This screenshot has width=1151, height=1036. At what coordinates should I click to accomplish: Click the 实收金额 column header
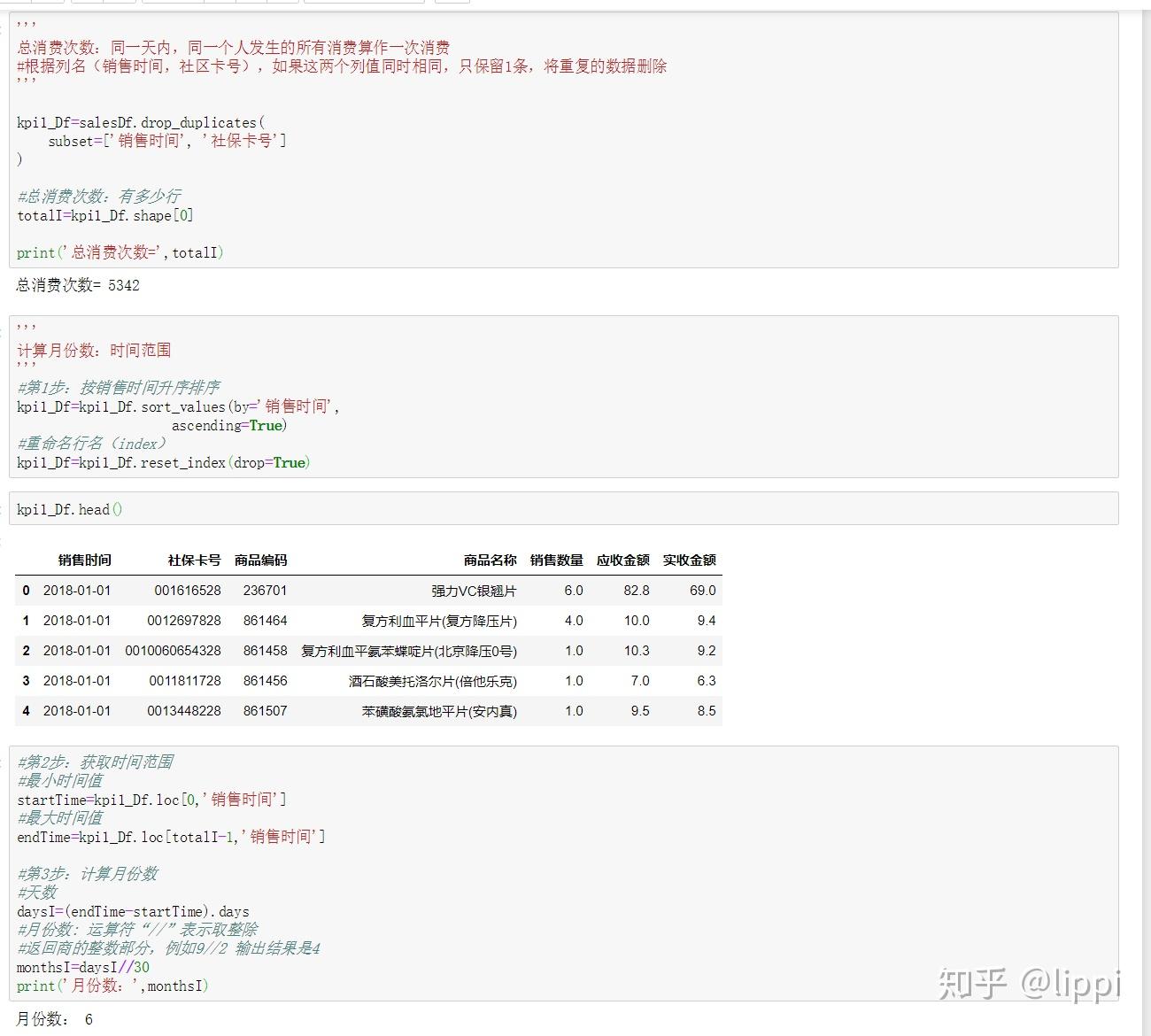pyautogui.click(x=690, y=560)
